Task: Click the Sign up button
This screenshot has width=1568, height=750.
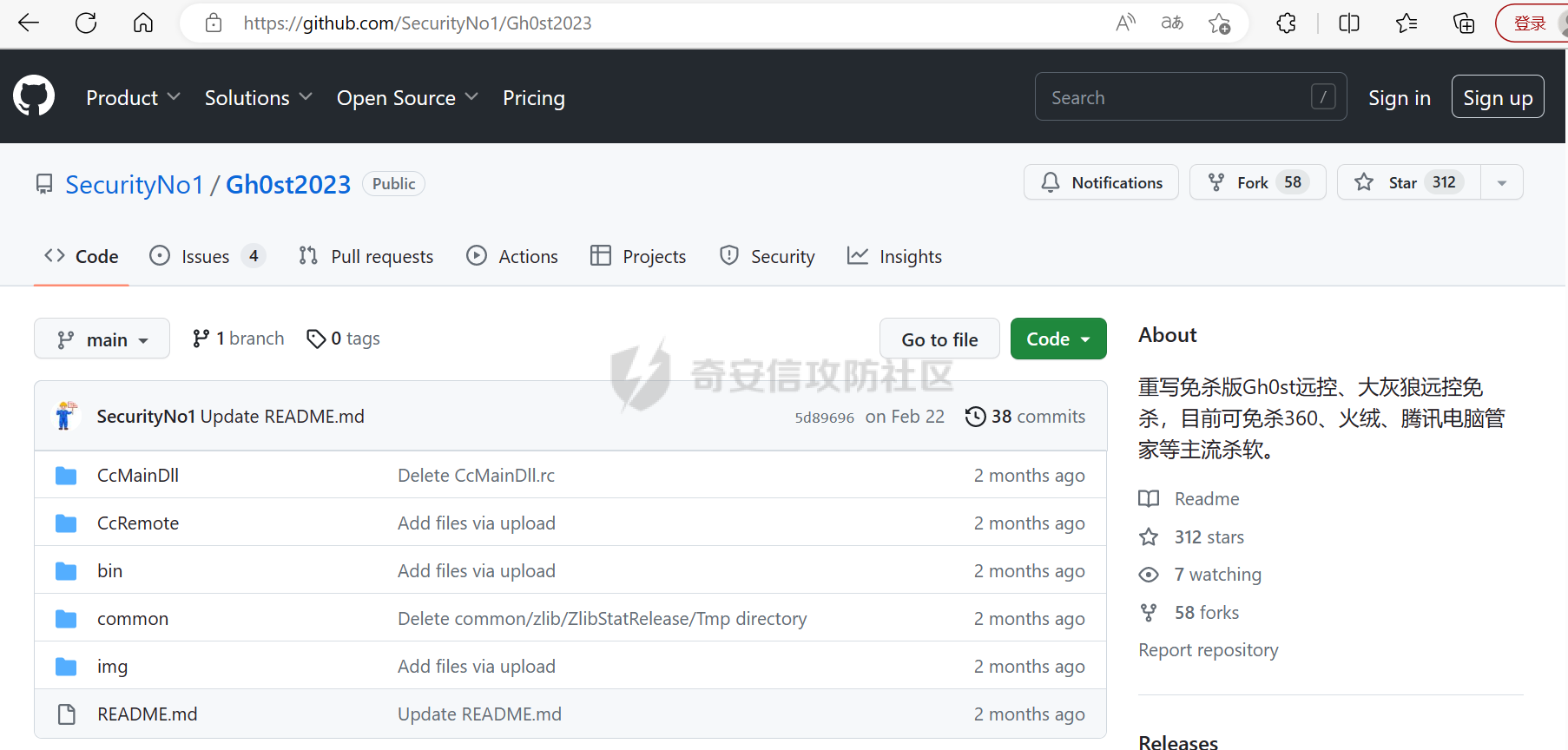Action: 1498,97
